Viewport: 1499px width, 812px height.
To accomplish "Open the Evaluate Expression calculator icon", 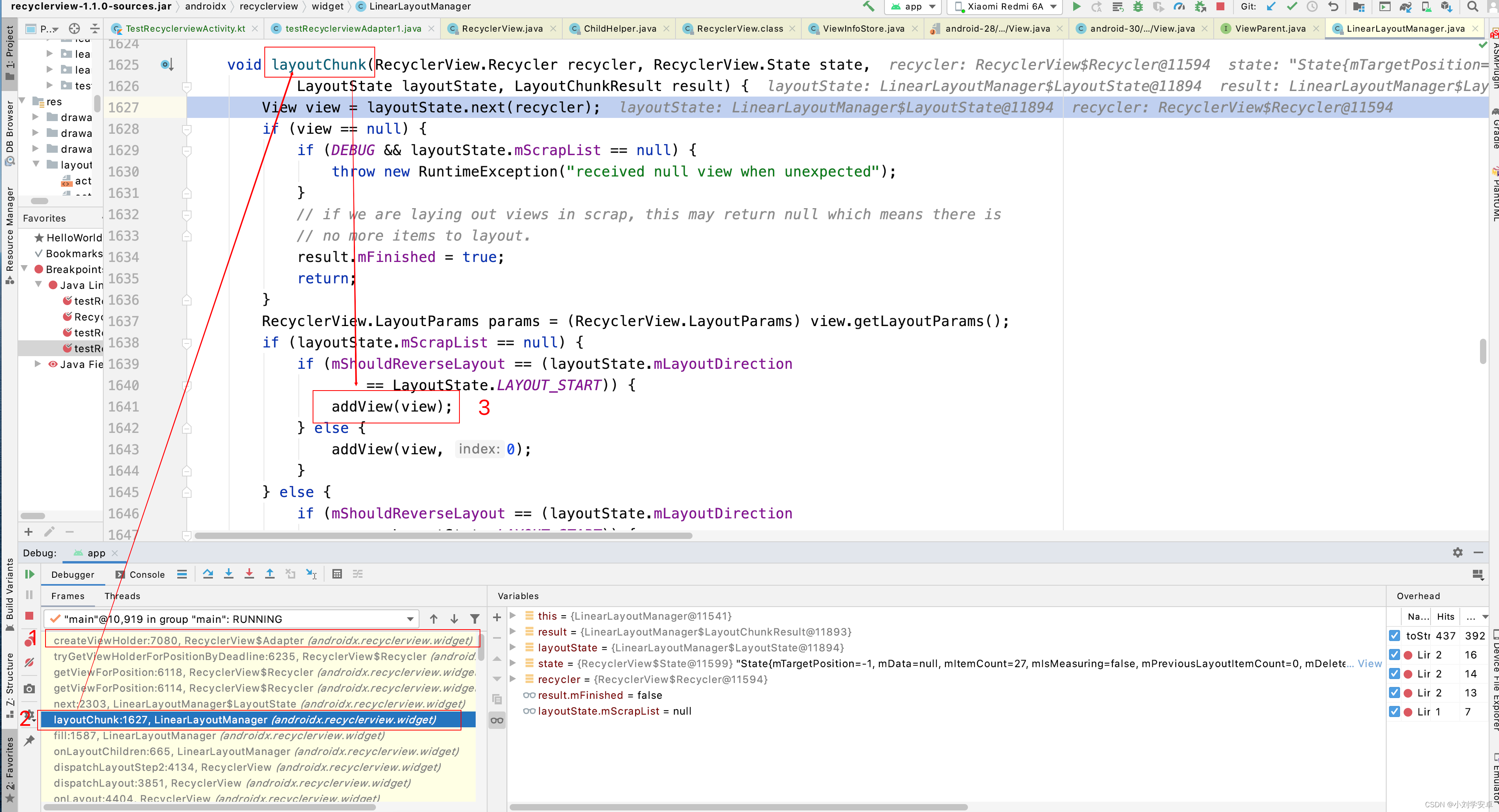I will [x=338, y=574].
